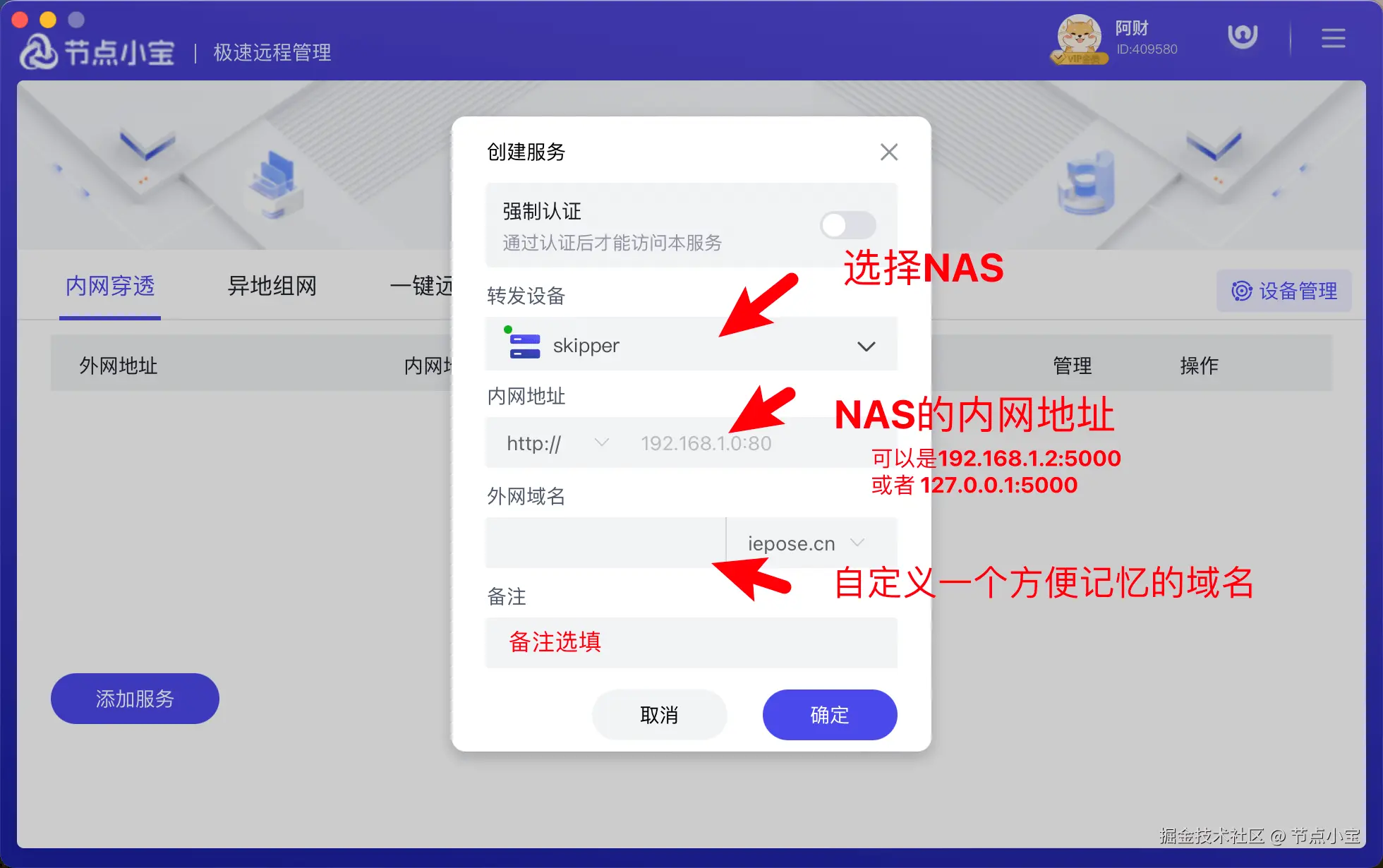Click the round logo icon beside the user ID
This screenshot has width=1383, height=868.
1243,37
